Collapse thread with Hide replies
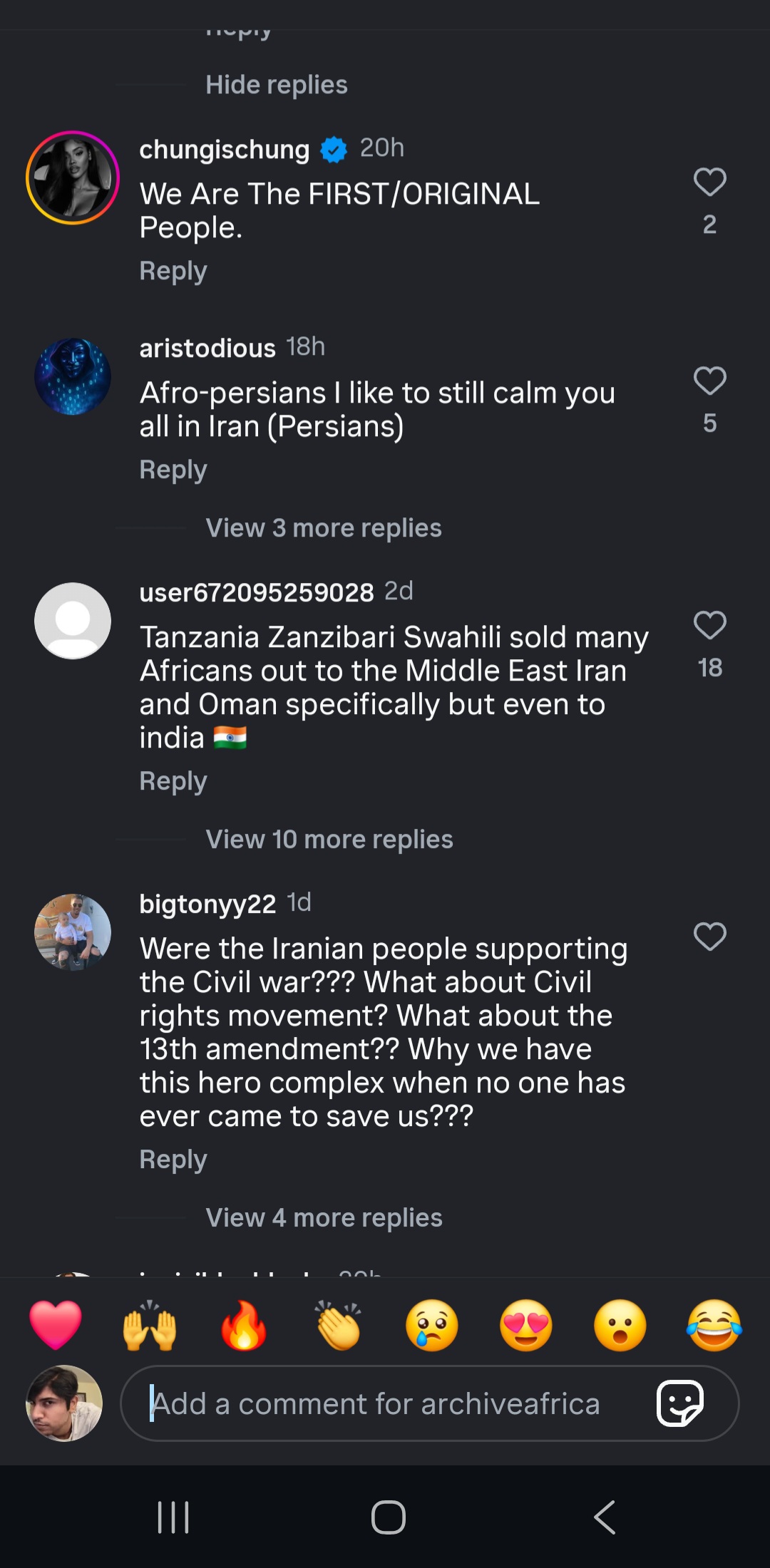 [277, 85]
